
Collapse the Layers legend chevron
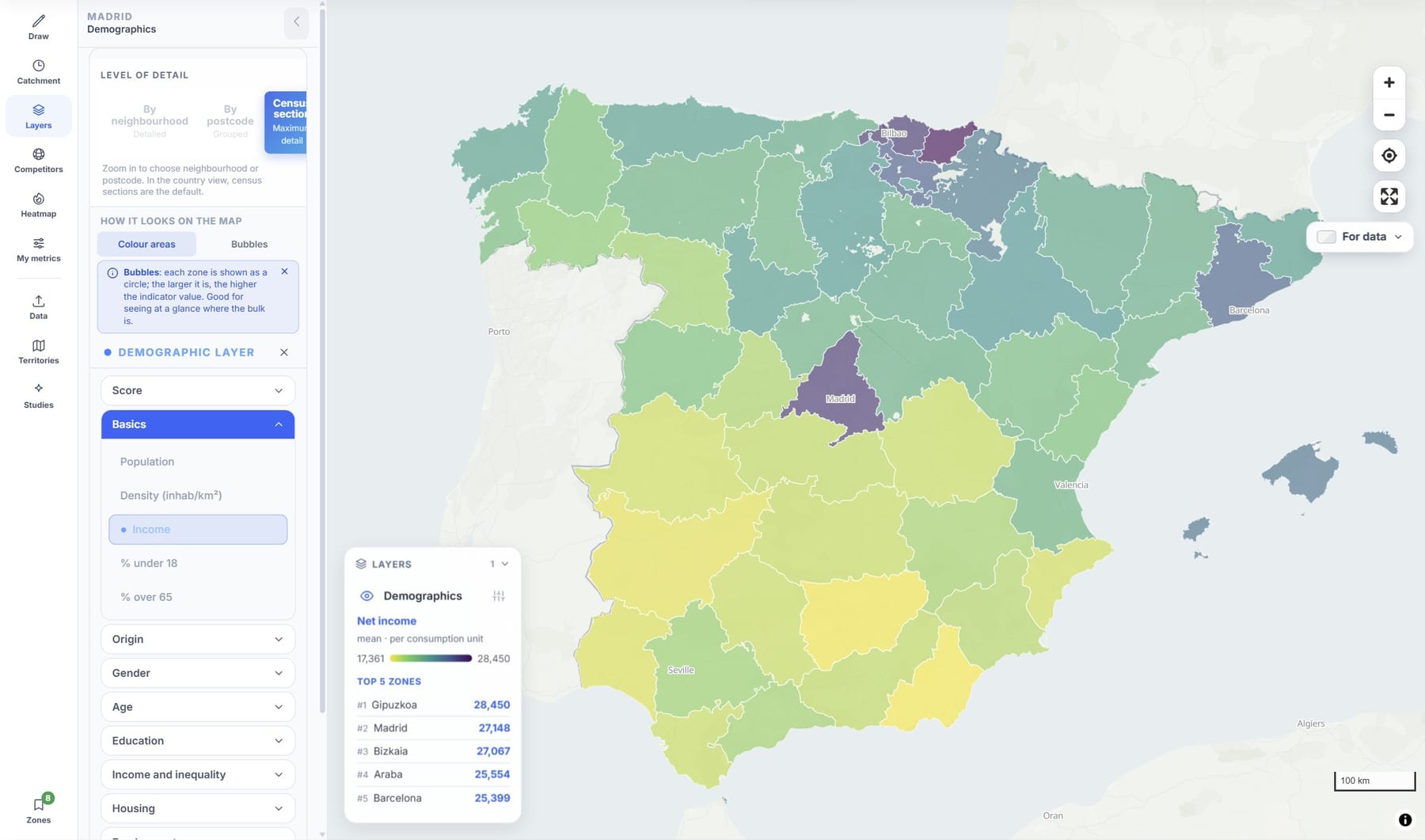click(x=504, y=564)
